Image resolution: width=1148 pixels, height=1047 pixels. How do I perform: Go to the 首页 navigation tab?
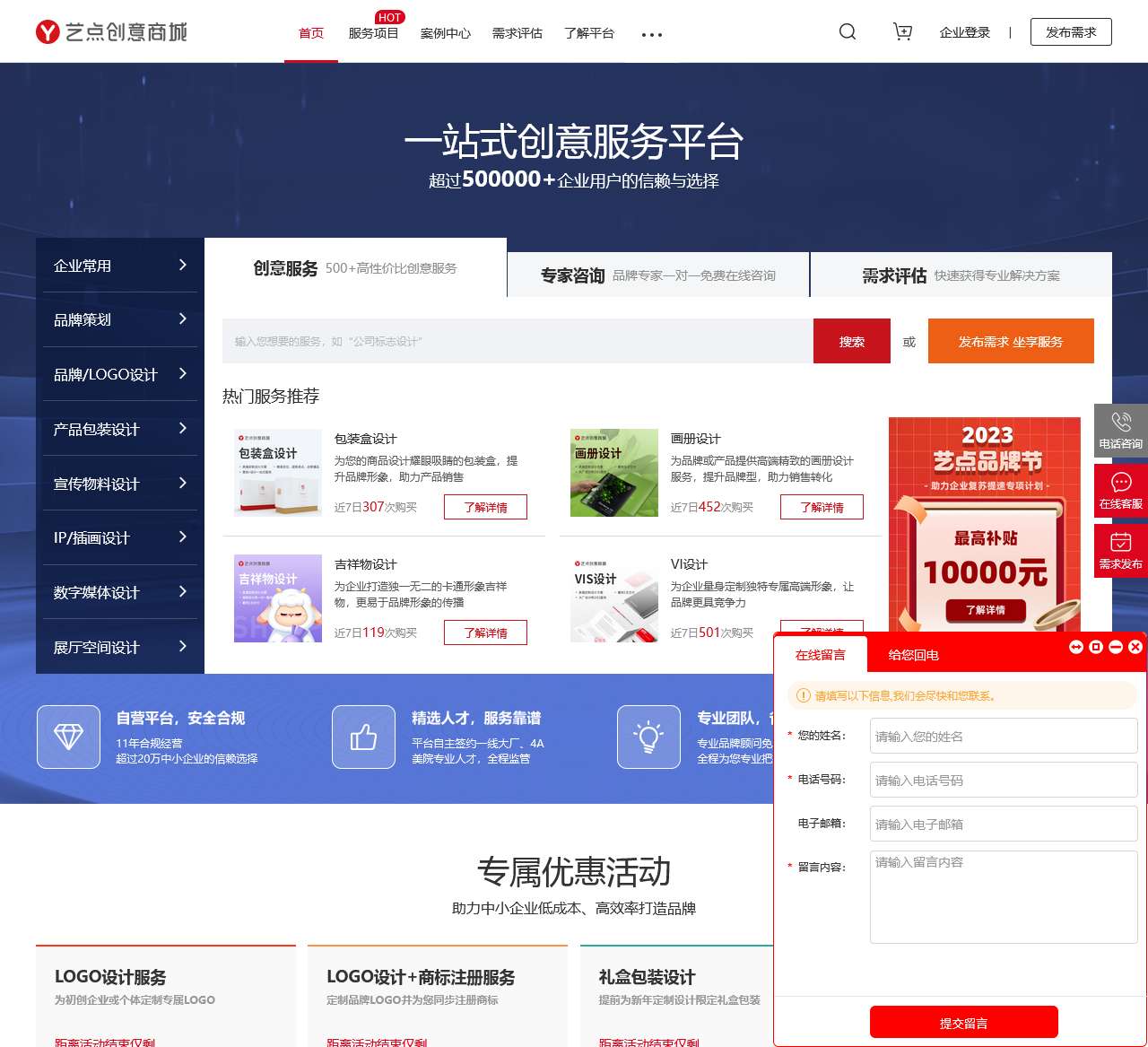(x=311, y=33)
